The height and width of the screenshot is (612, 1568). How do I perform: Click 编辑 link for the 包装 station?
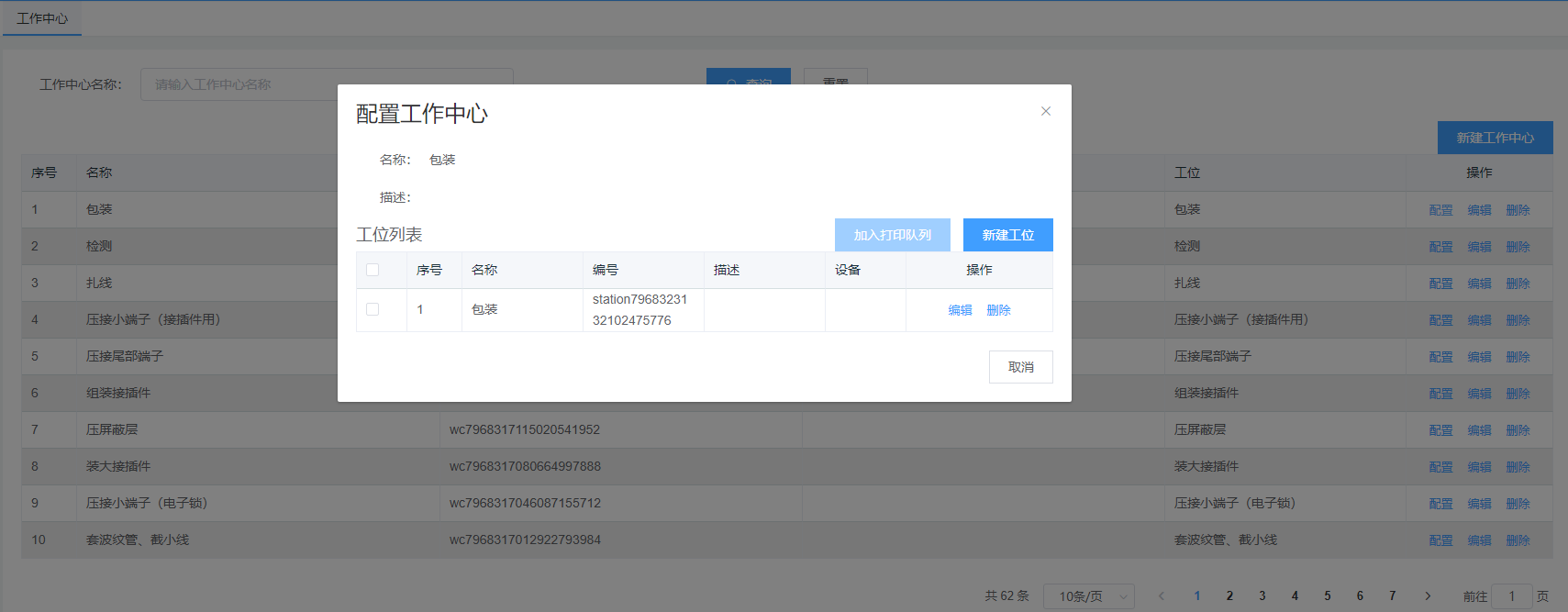point(960,310)
